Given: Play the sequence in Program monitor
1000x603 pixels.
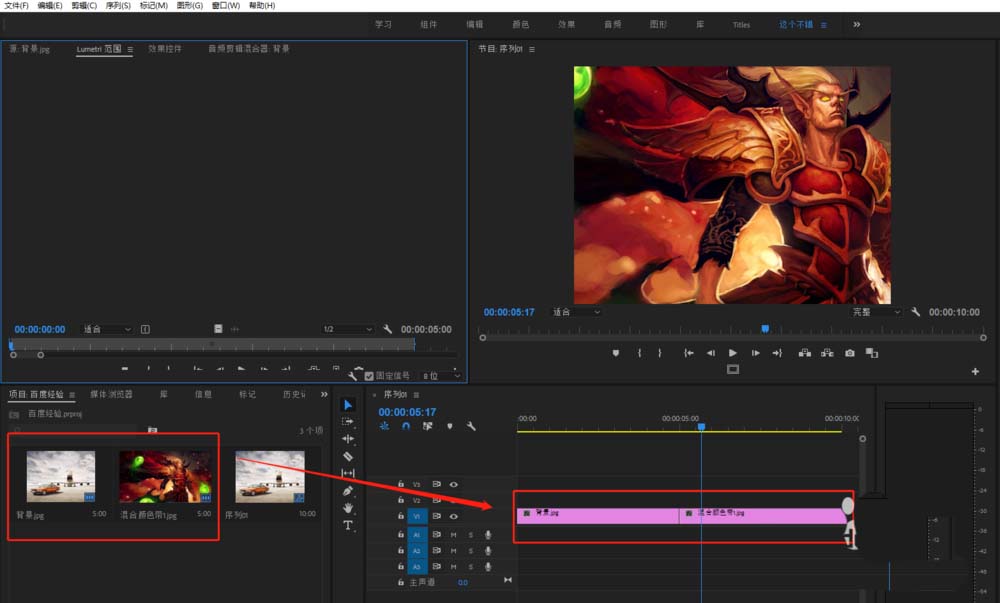Looking at the screenshot, I should (733, 352).
